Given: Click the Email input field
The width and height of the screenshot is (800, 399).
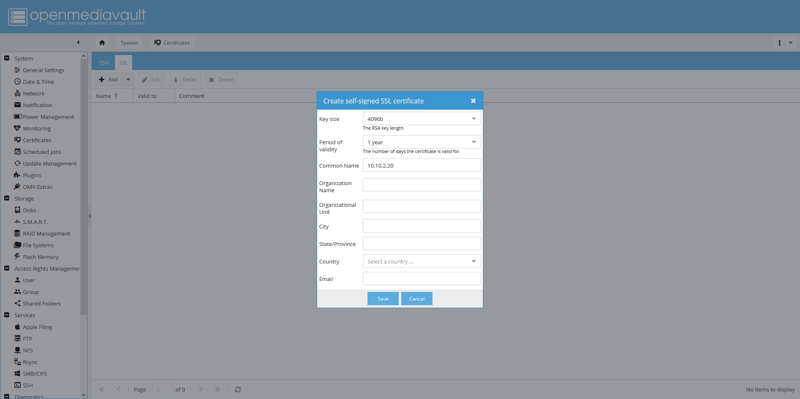Looking at the screenshot, I should pos(421,279).
